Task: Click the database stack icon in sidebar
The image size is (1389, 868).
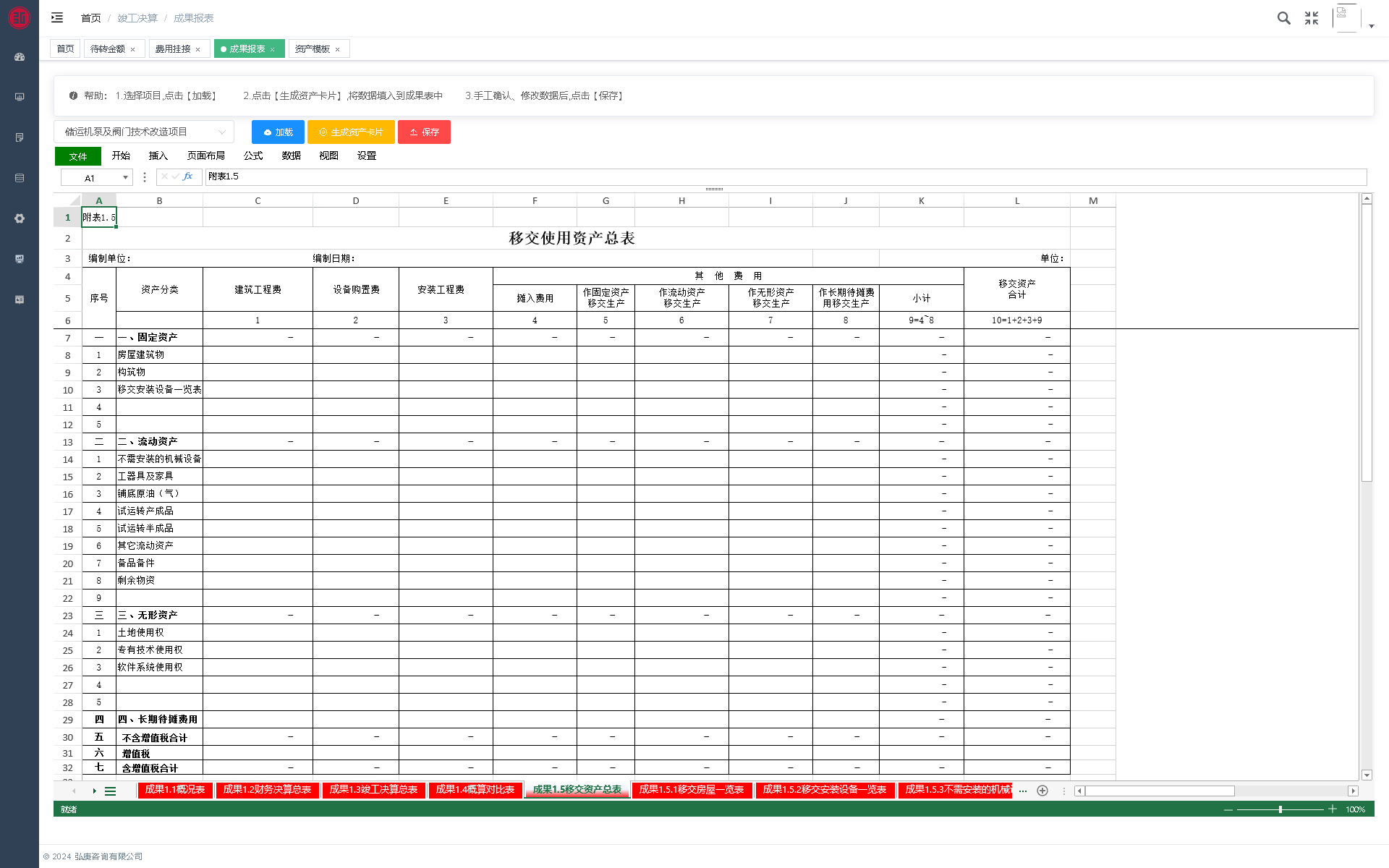Action: coord(20,178)
